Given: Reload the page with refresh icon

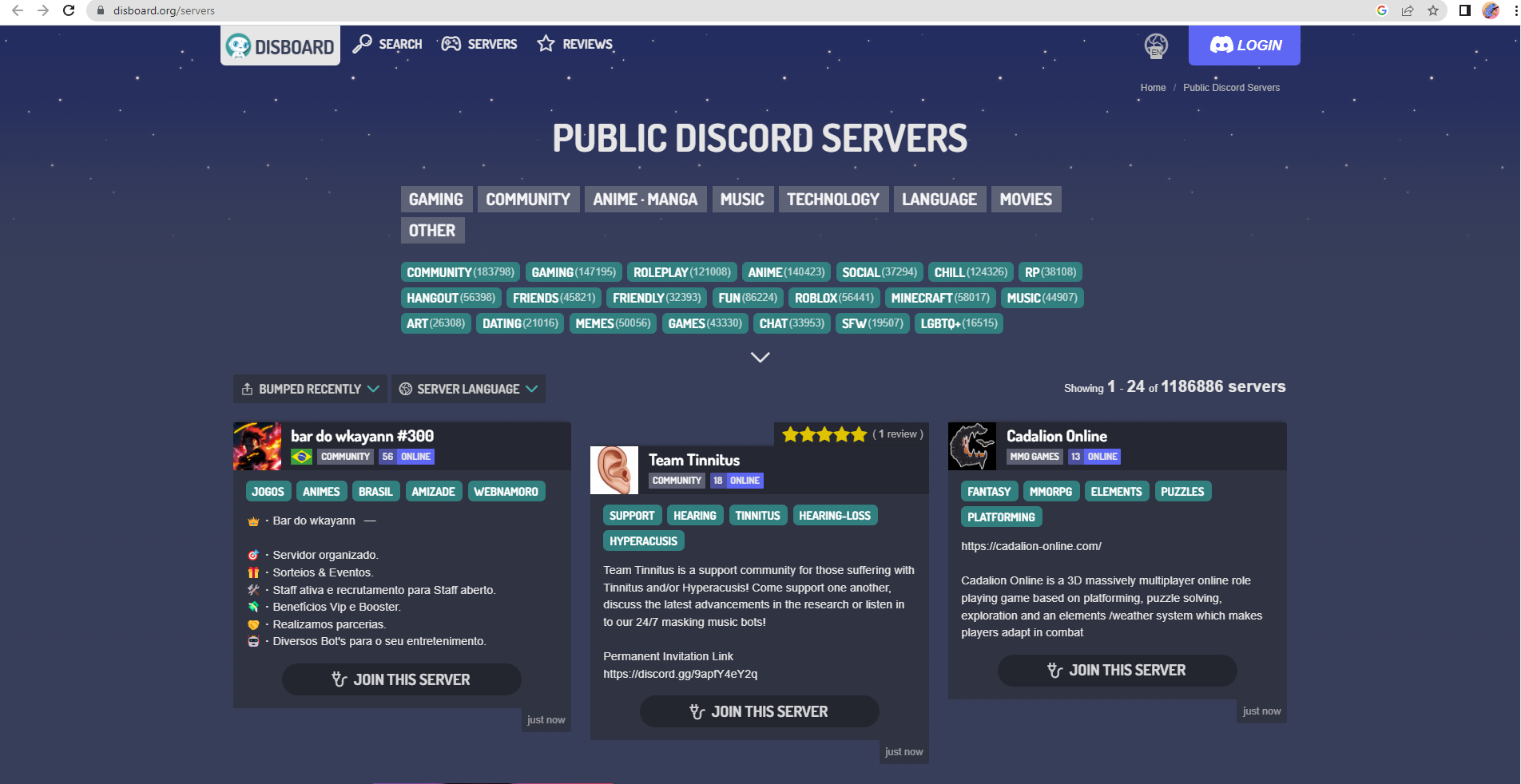Looking at the screenshot, I should point(69,10).
